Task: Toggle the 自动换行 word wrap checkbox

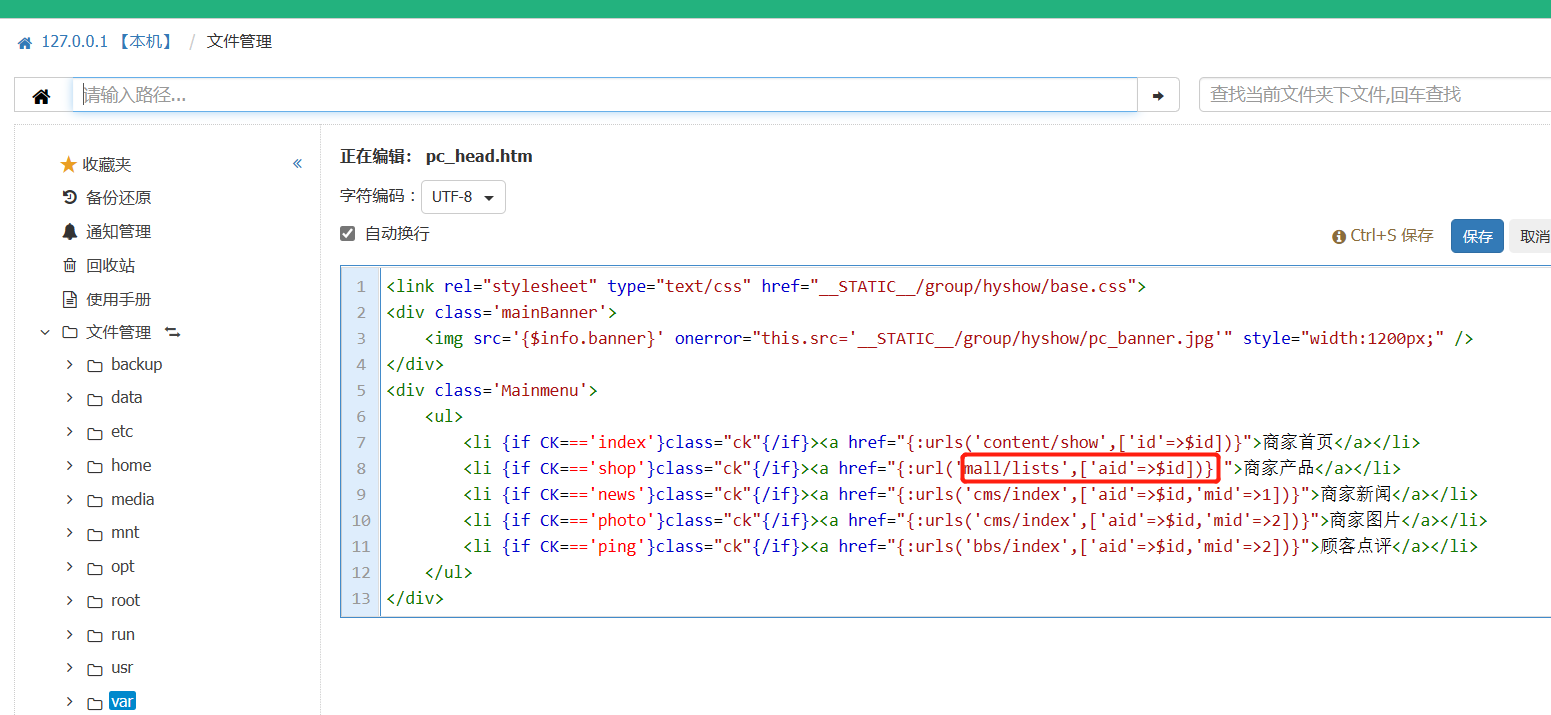Action: click(348, 234)
